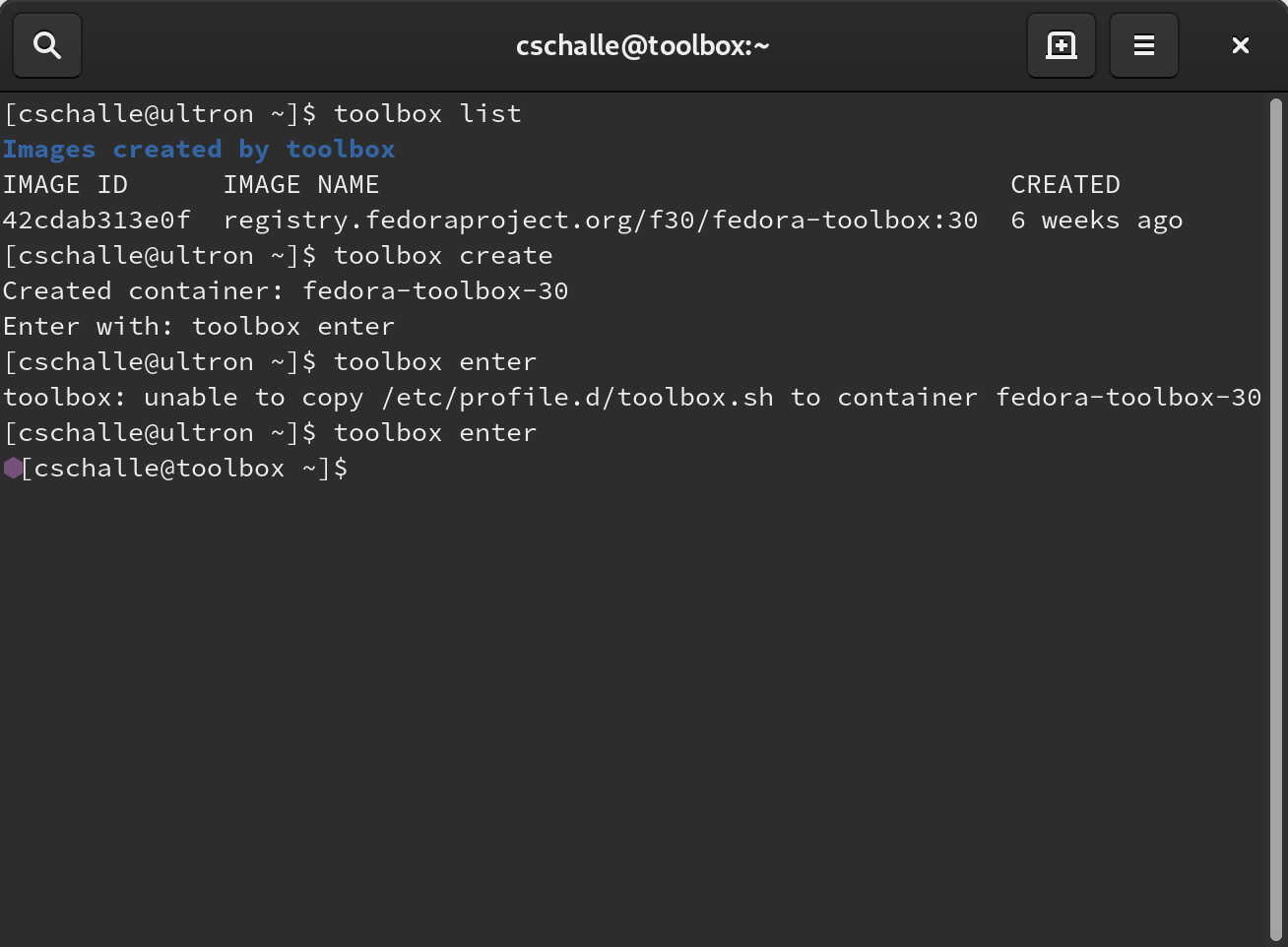Click the window title cschalle@toolbox:~
The height and width of the screenshot is (947, 1288).
[x=643, y=45]
